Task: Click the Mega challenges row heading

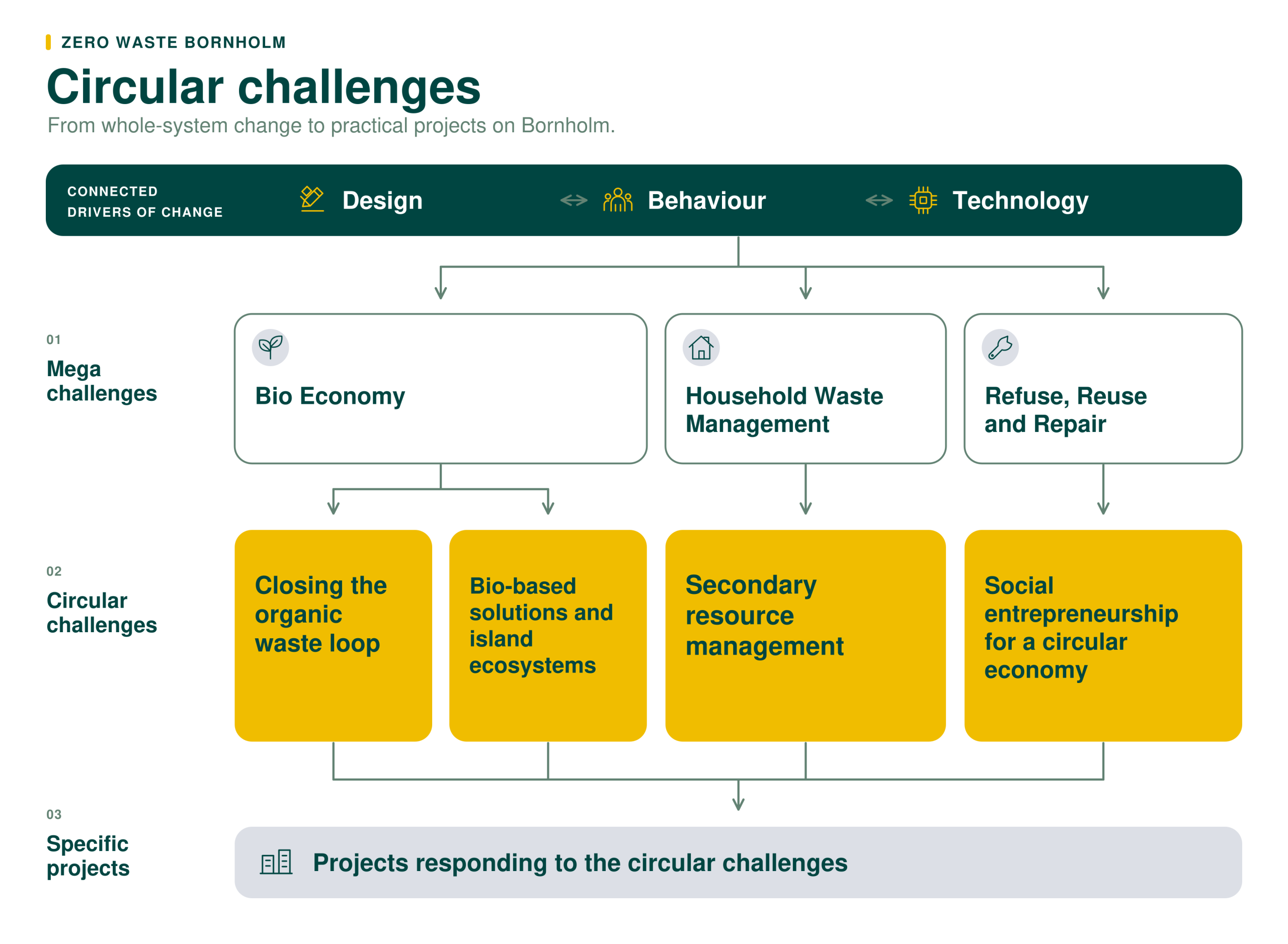Action: point(102,382)
